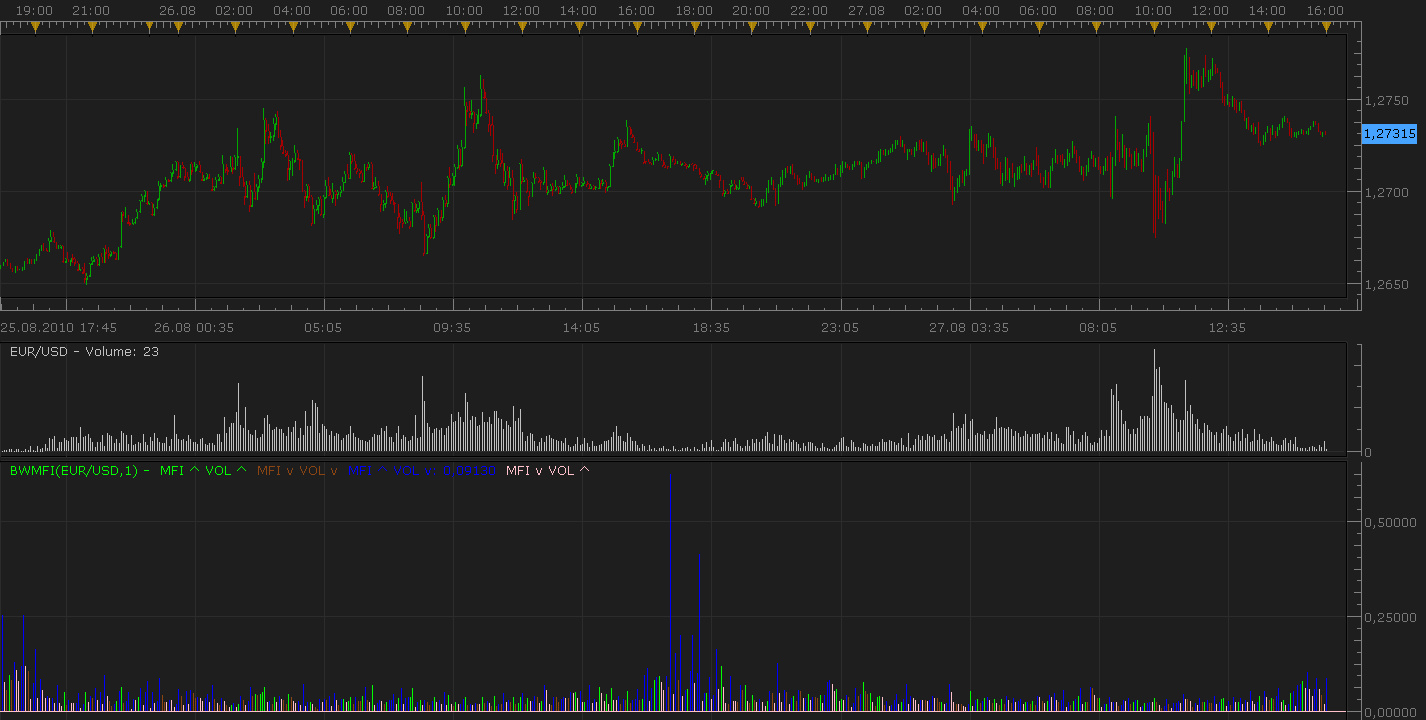Click the current price tag 1,27315
1426x720 pixels.
[1390, 133]
